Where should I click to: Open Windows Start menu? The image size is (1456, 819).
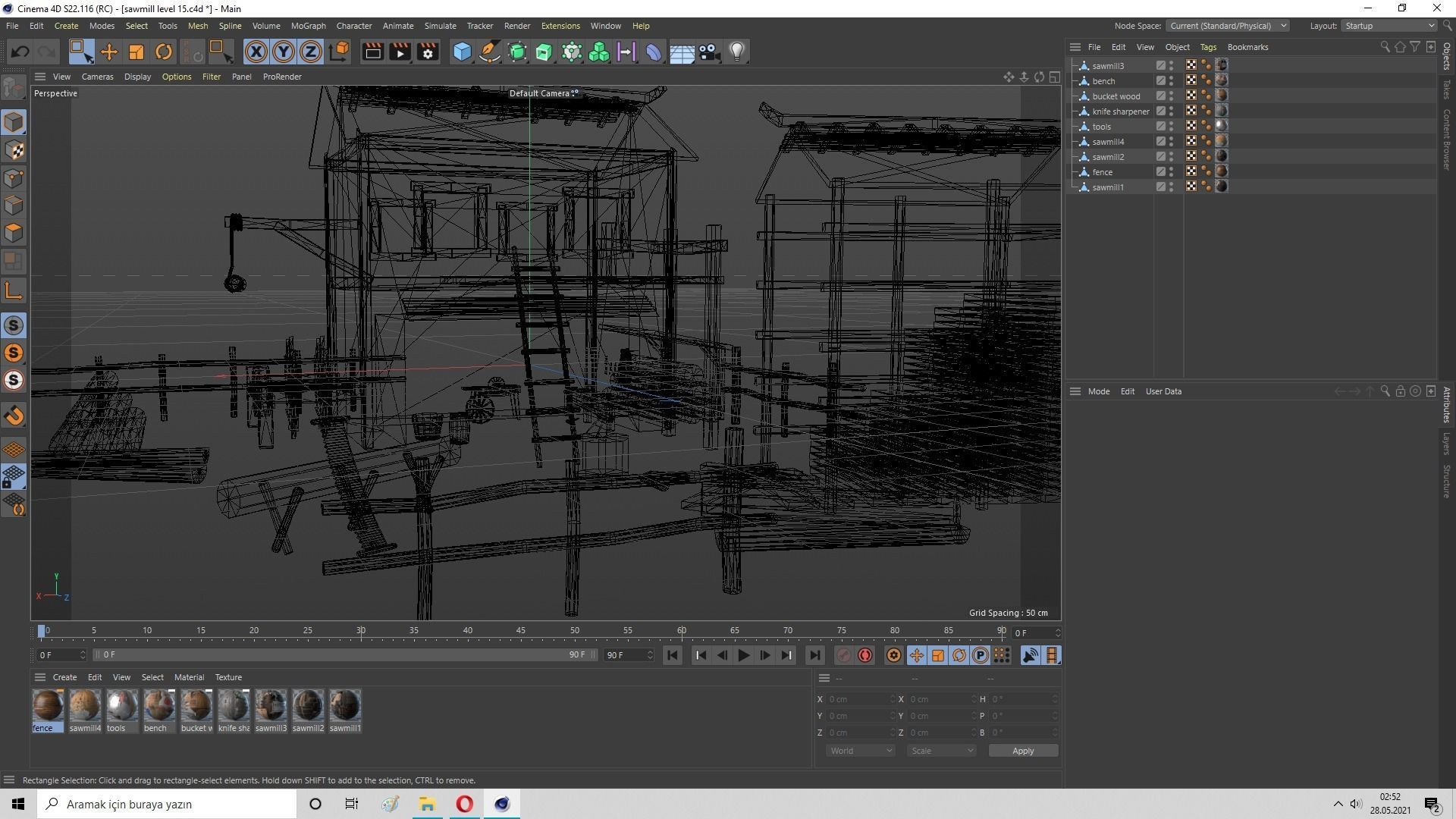click(x=18, y=804)
